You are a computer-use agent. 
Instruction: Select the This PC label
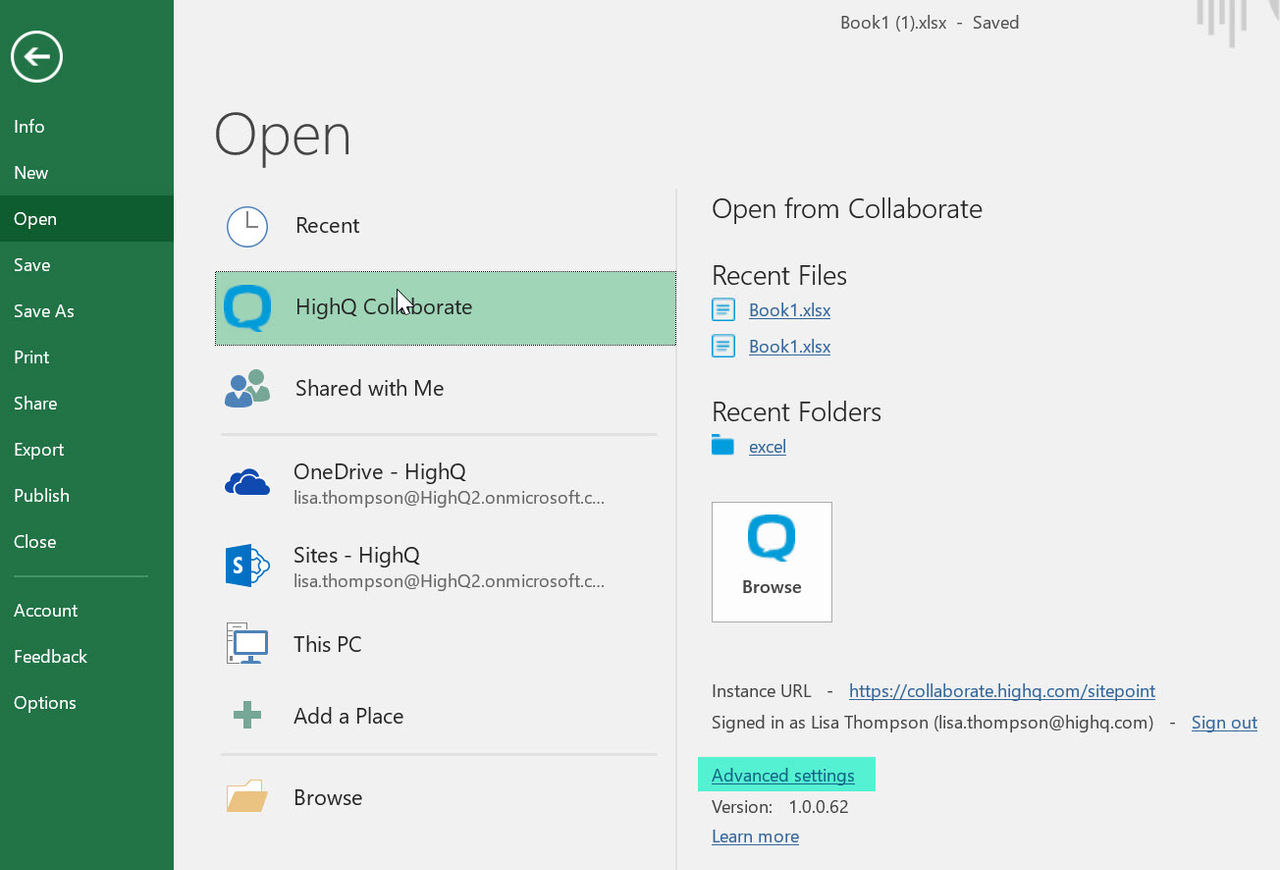(x=327, y=644)
